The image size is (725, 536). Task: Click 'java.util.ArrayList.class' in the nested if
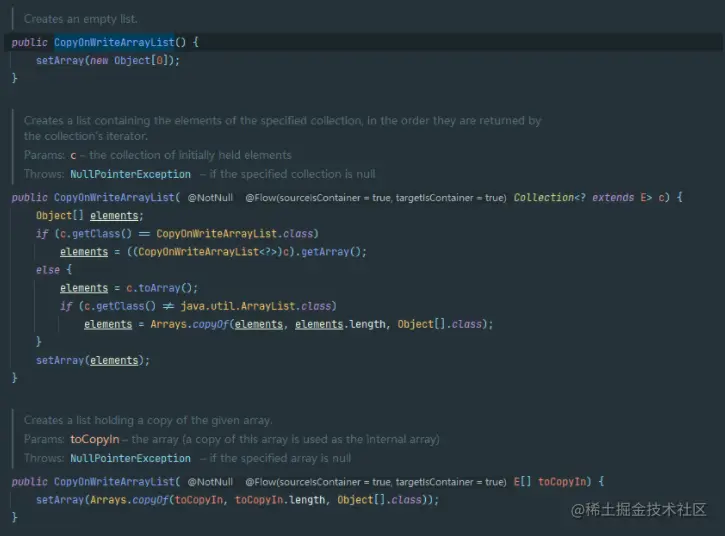pos(256,306)
